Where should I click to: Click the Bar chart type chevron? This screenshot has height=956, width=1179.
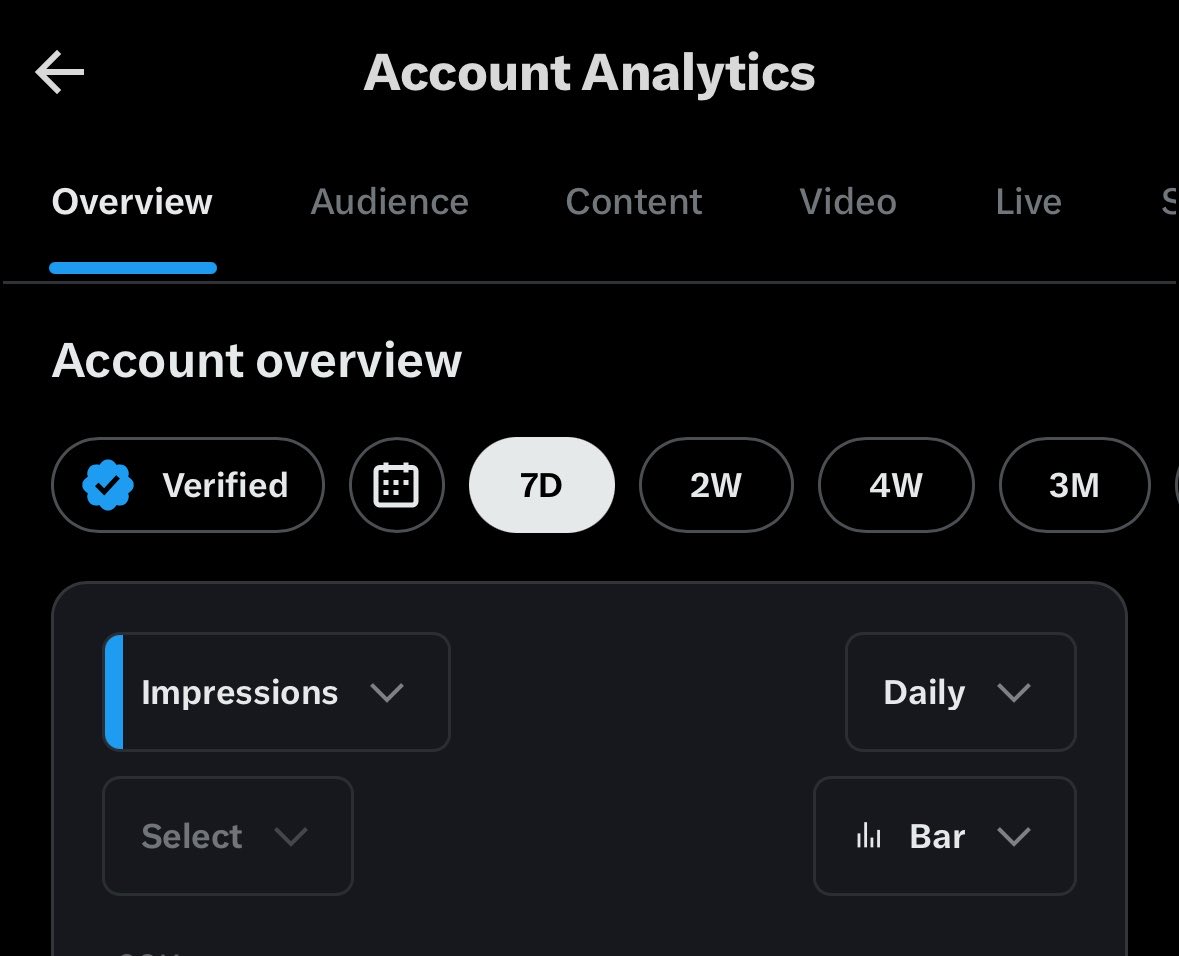pyautogui.click(x=1014, y=836)
